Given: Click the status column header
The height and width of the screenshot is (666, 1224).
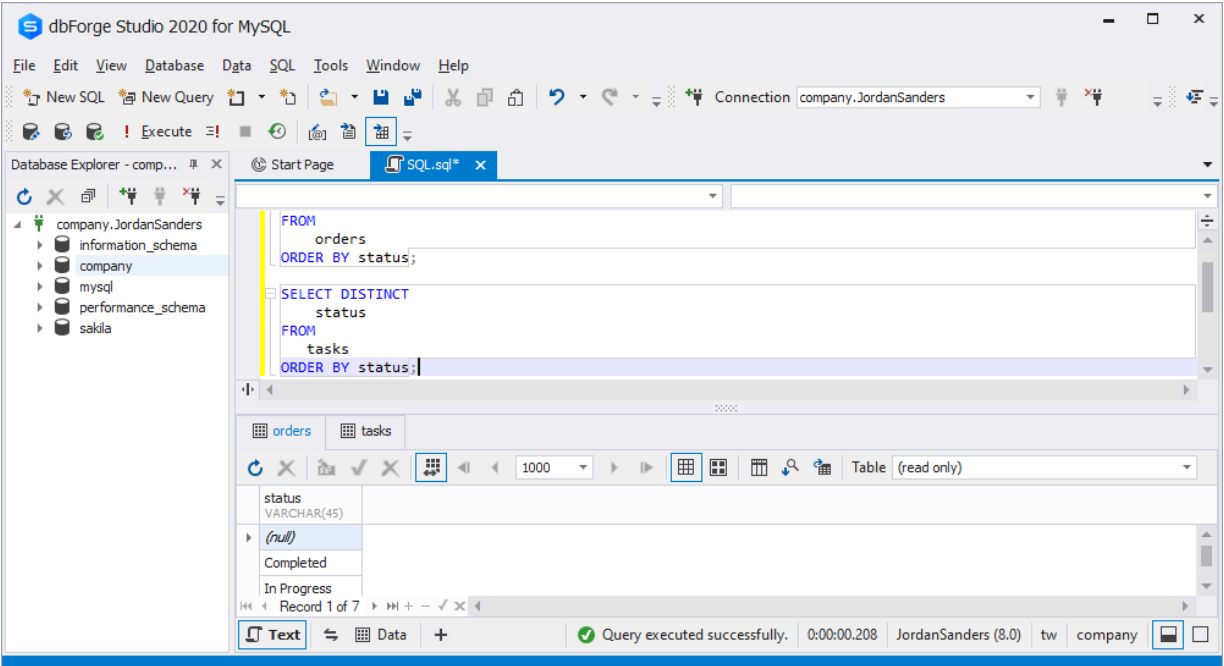Looking at the screenshot, I should [x=310, y=505].
